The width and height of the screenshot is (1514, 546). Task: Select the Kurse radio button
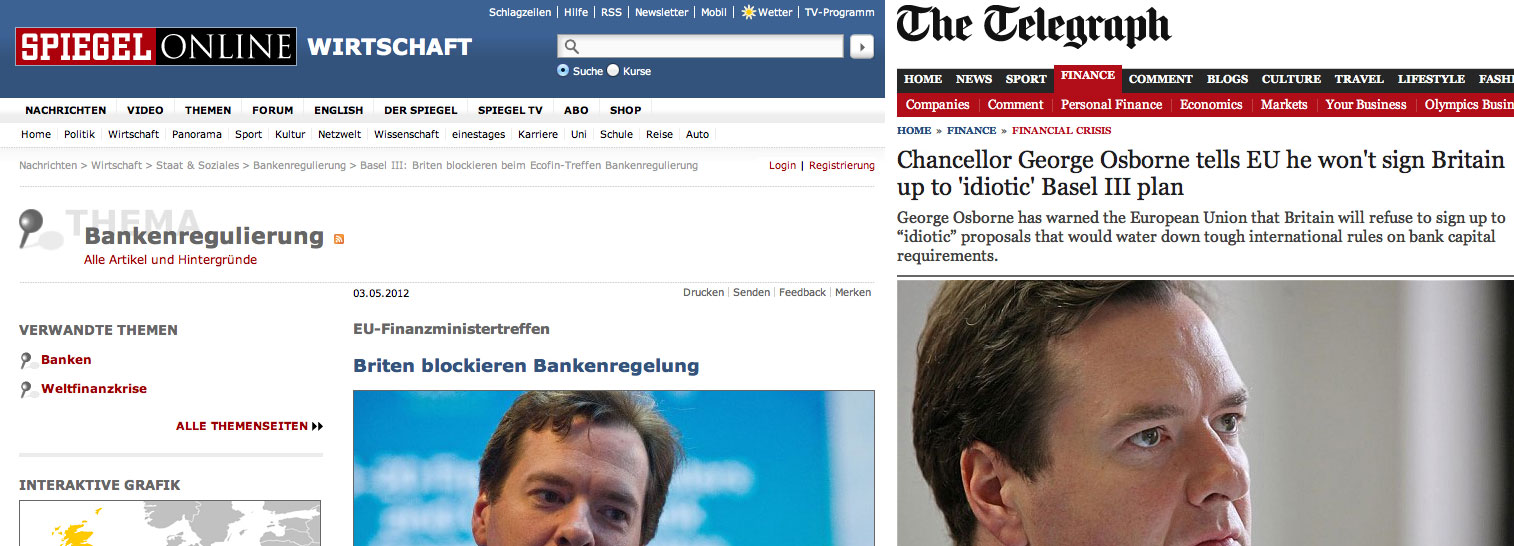pyautogui.click(x=613, y=71)
